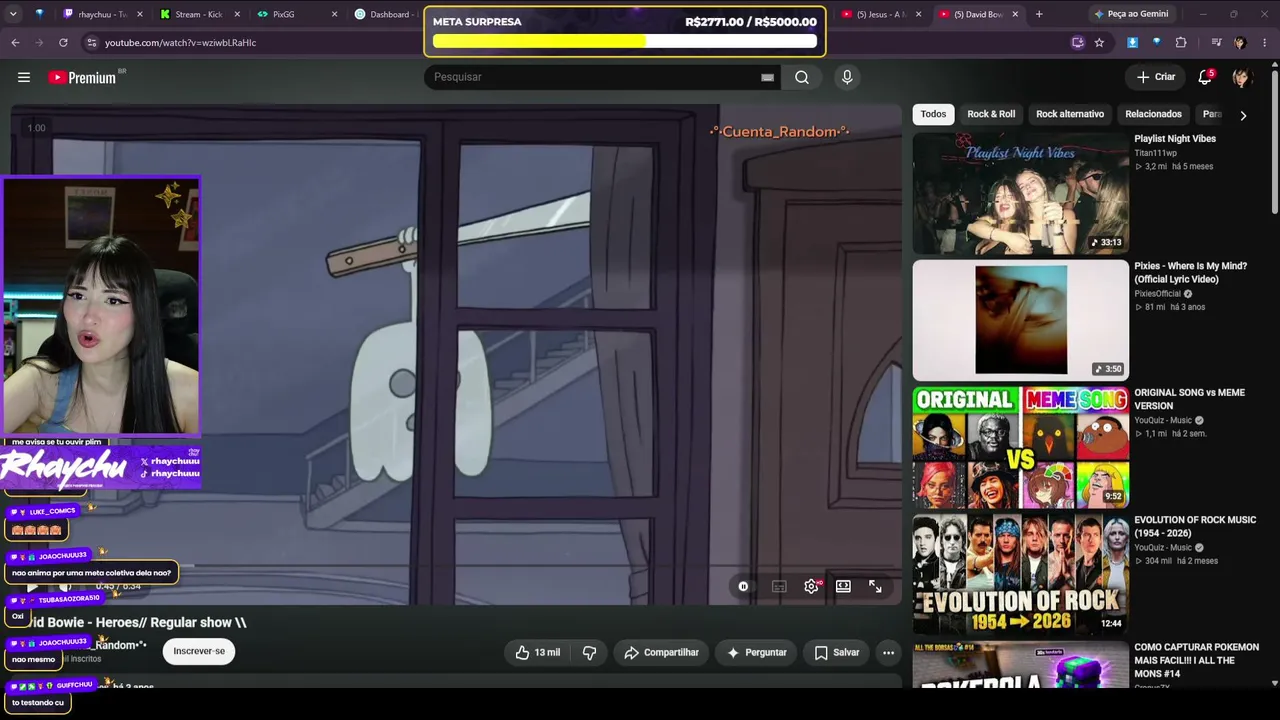Open the browser extensions puzzle icon
Screen dimensions: 1280x720
(1181, 43)
